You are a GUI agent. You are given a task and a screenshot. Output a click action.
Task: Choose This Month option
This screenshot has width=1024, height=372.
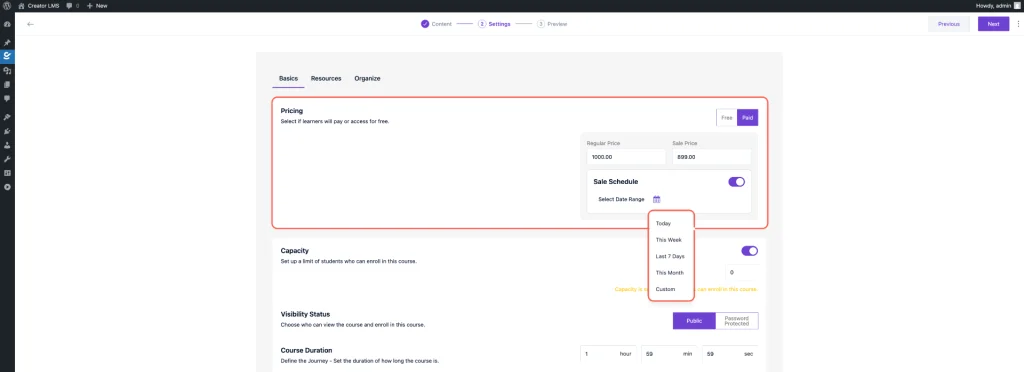(x=671, y=273)
